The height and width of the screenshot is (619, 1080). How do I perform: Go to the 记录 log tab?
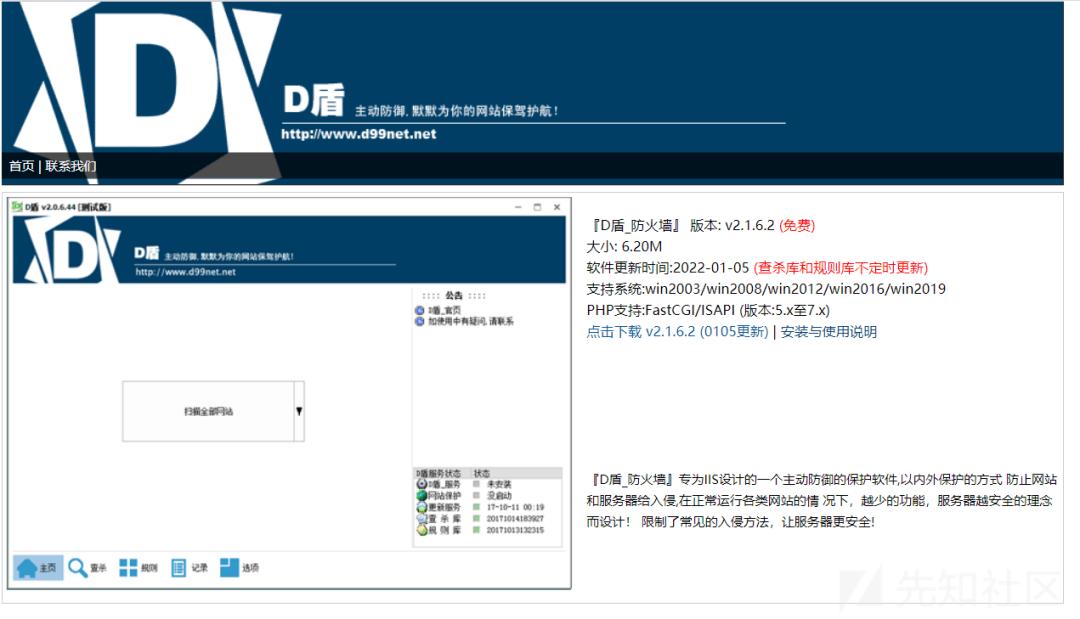click(189, 567)
